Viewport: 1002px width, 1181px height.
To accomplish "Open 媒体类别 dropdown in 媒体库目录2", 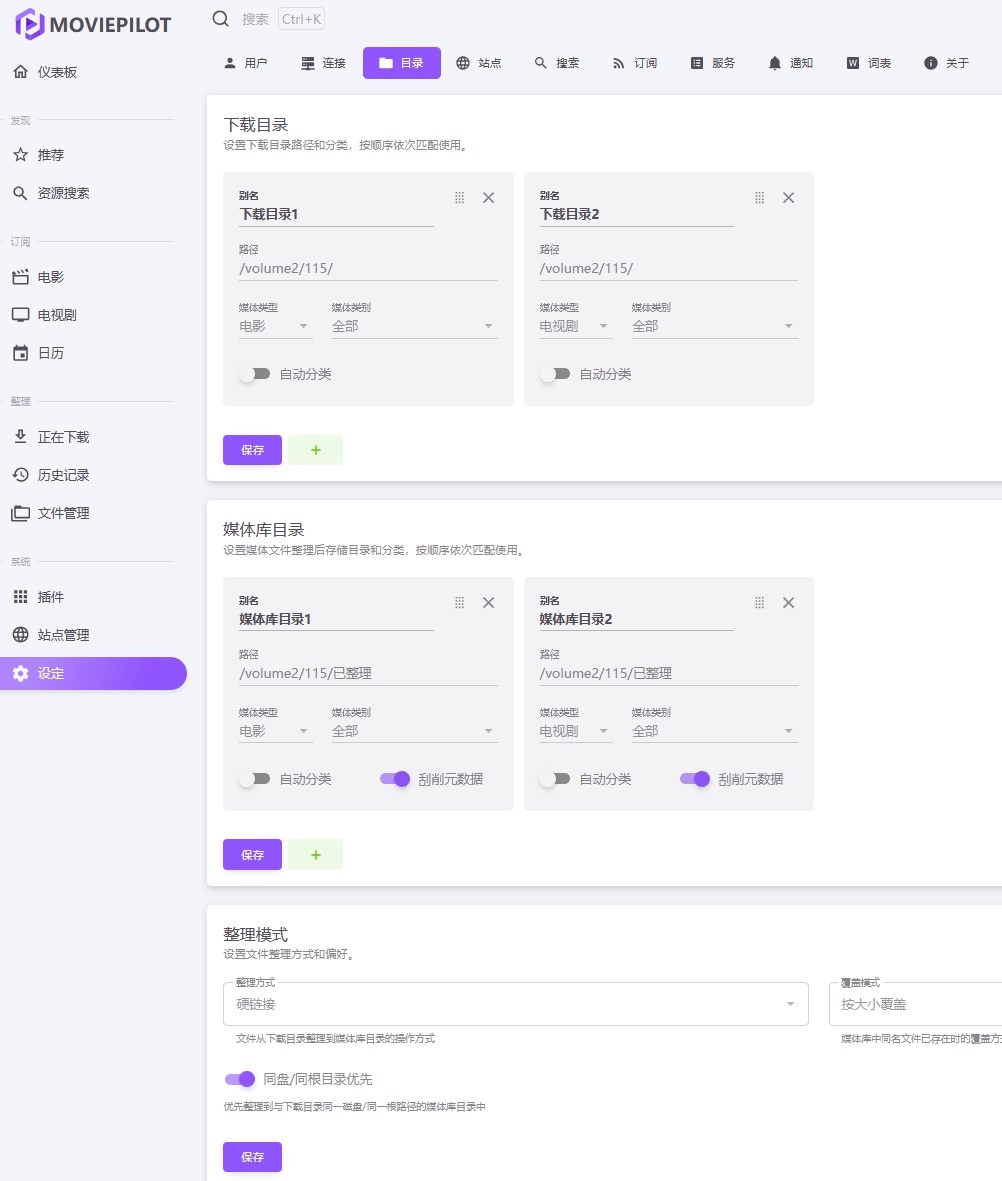I will [714, 732].
